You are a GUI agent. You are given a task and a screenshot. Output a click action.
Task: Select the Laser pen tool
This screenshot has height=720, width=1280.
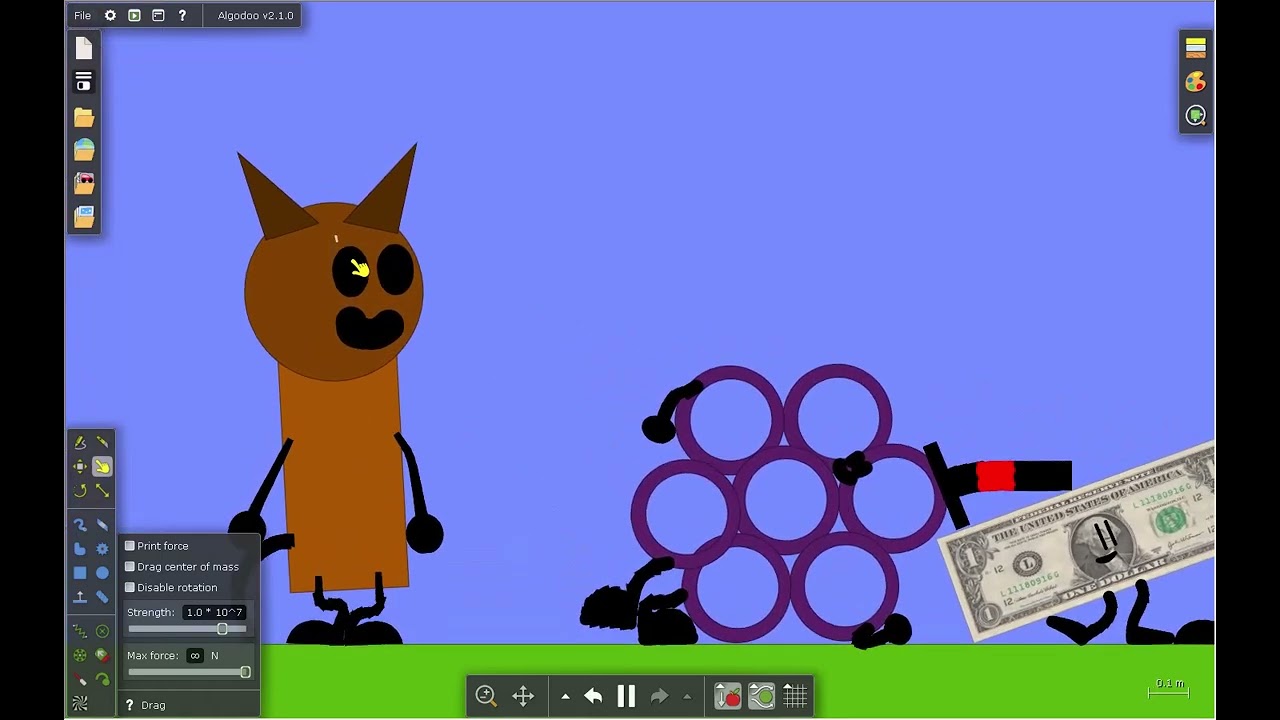click(80, 679)
